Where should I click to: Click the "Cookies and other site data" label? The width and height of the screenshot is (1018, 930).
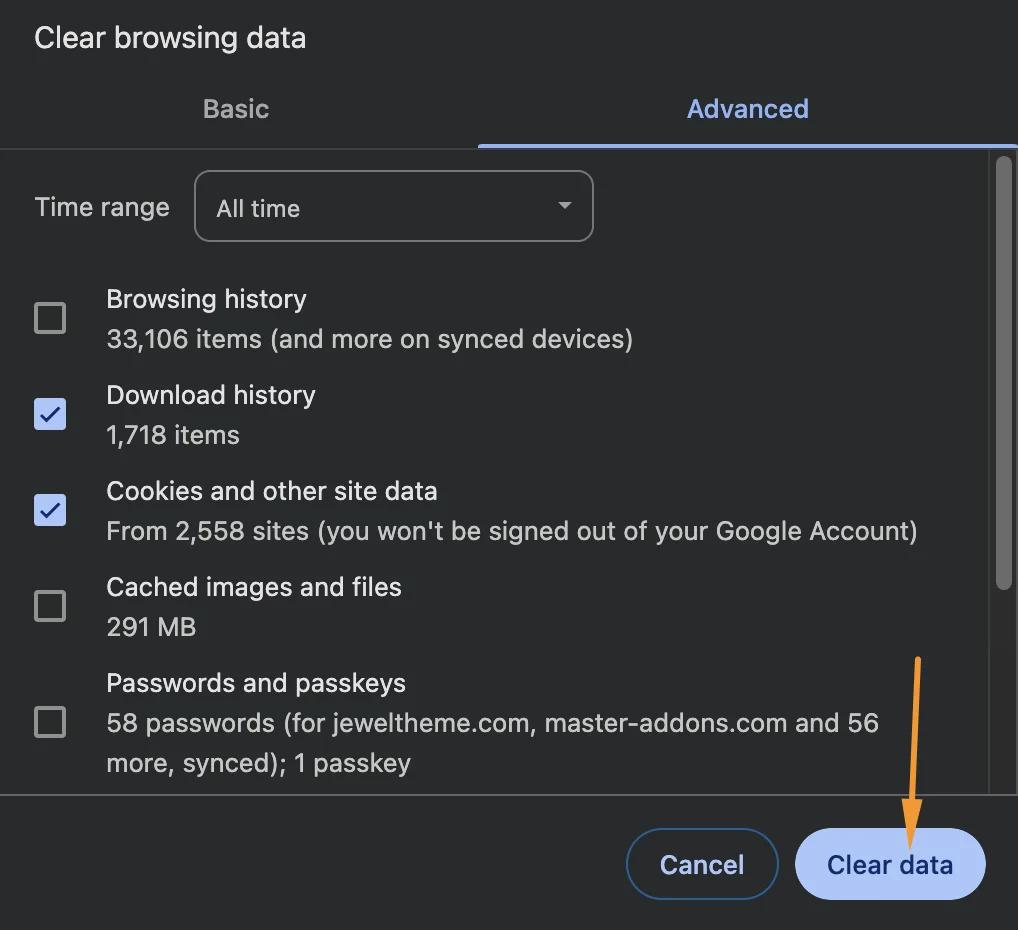[272, 492]
